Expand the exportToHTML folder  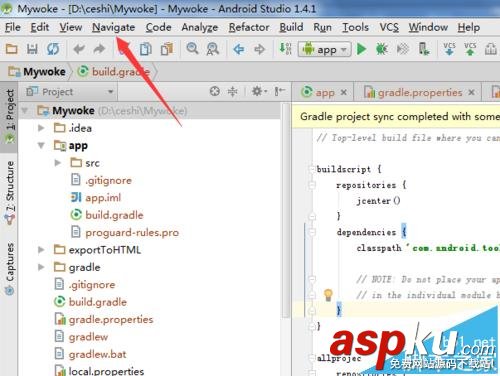(x=41, y=250)
